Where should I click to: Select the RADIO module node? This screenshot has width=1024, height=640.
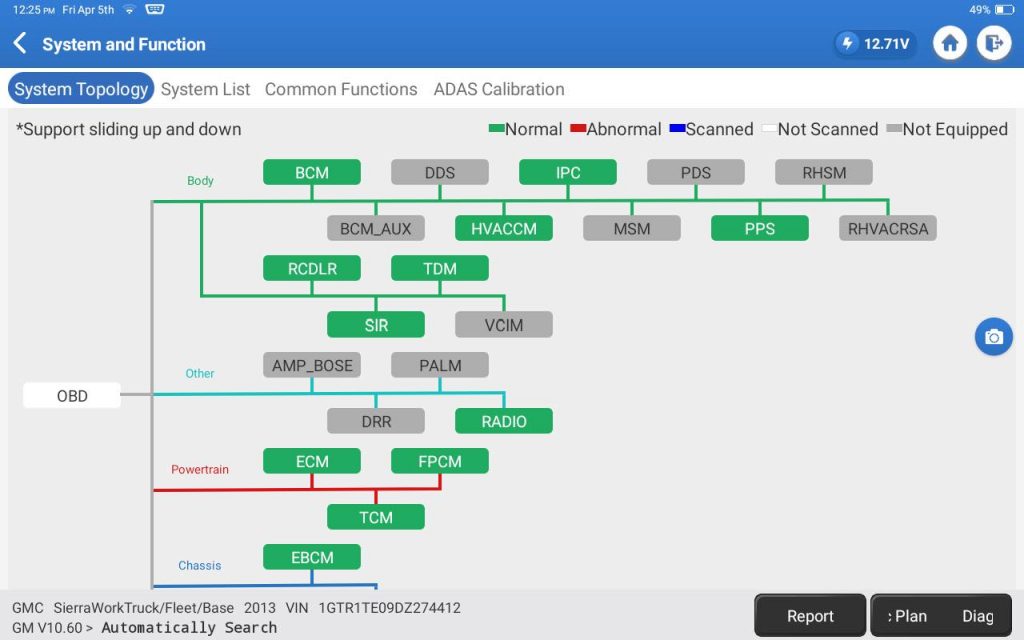tap(504, 421)
